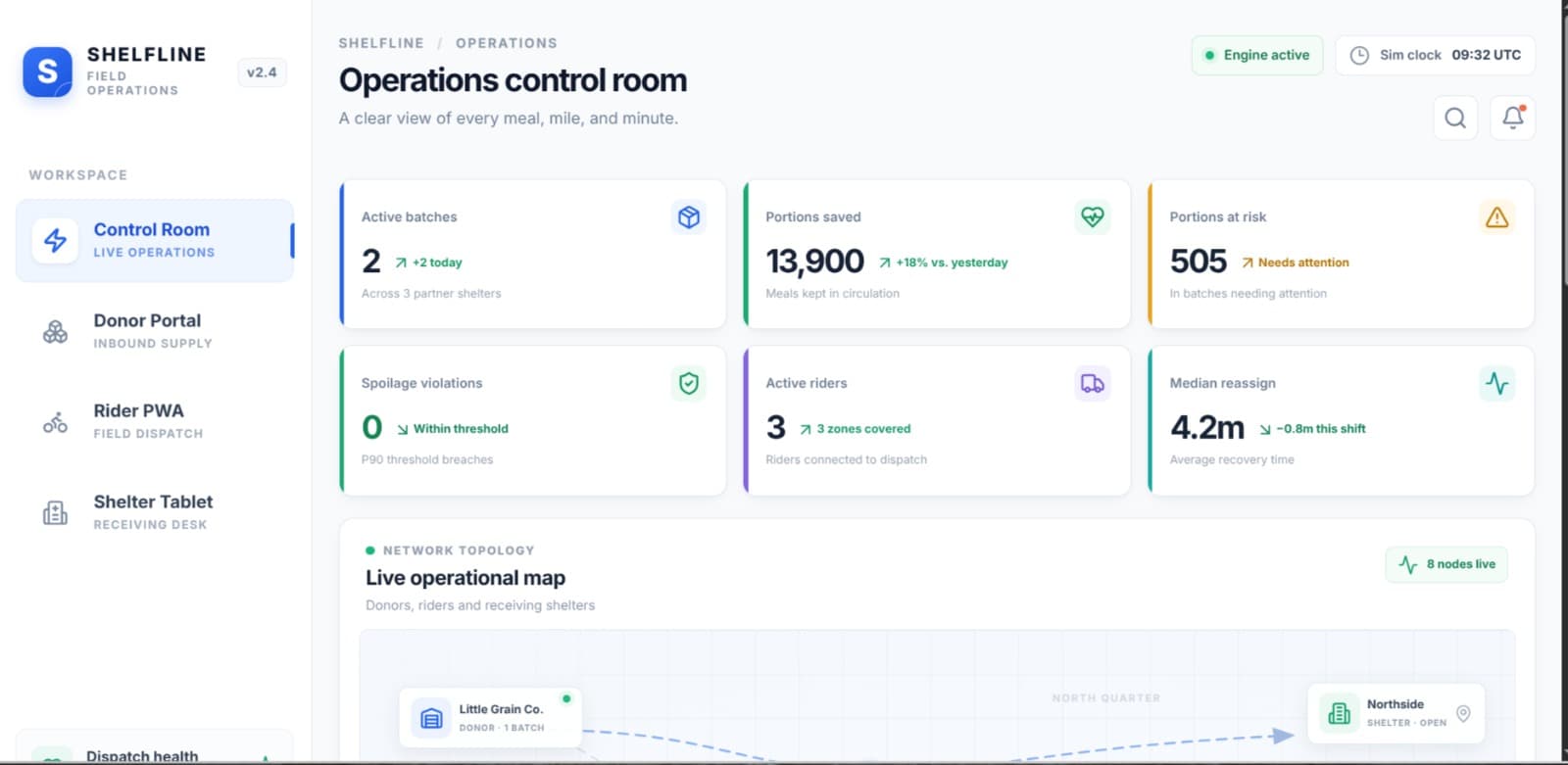Click the 'Within threshold' status text
This screenshot has height=765, width=1568.
461,429
